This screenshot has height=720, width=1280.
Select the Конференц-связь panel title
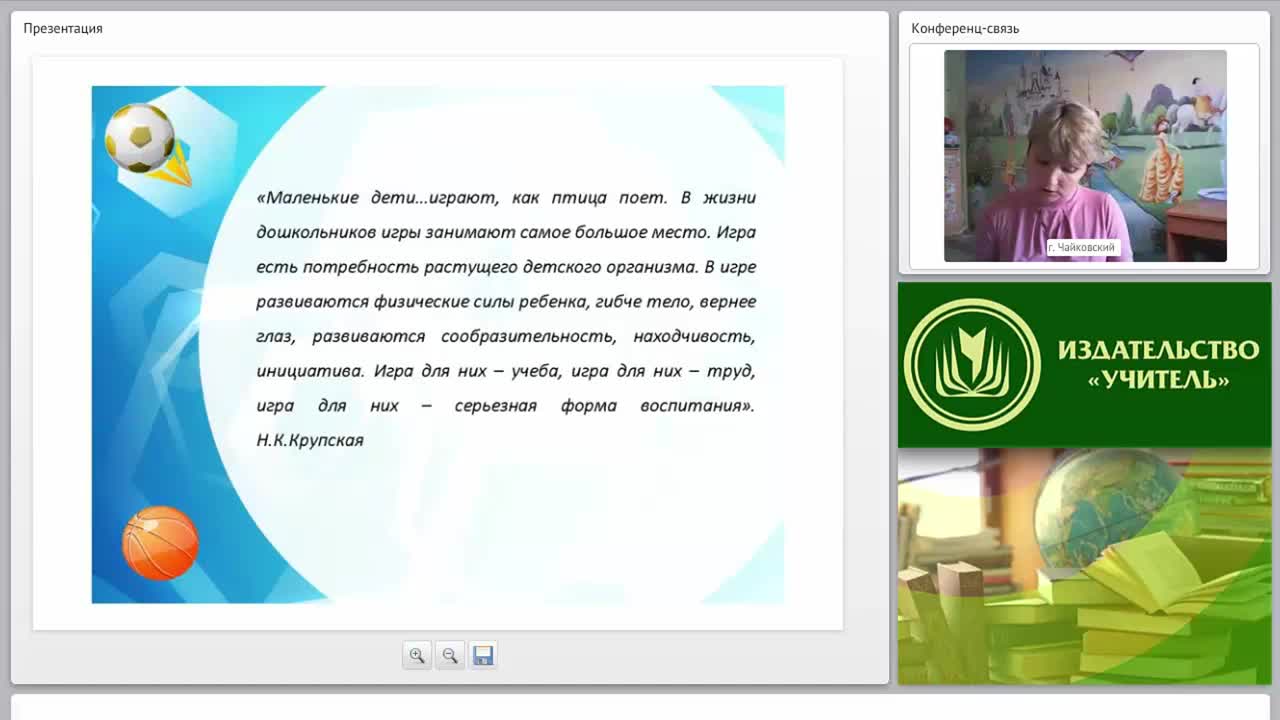(965, 28)
